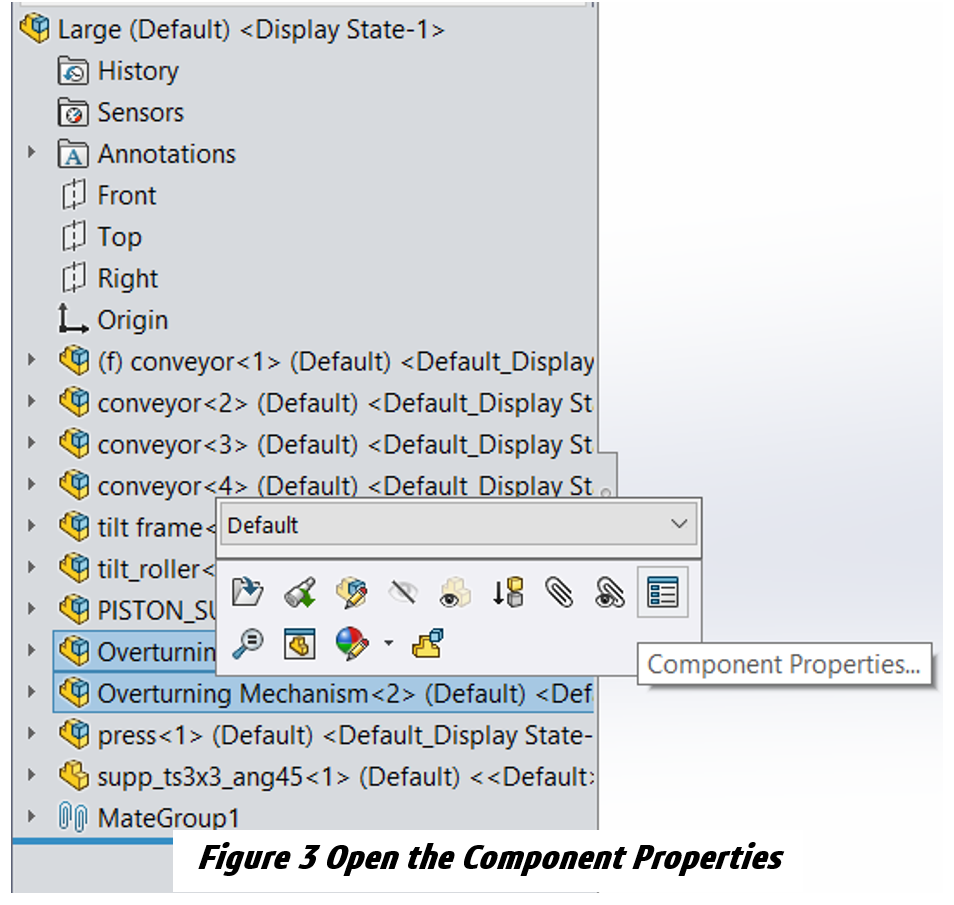Toggle Hide Components crossed-eye icon

(403, 593)
